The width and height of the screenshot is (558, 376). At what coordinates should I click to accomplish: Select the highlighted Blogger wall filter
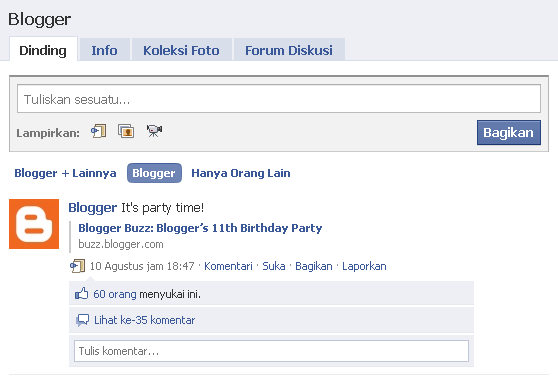point(154,173)
